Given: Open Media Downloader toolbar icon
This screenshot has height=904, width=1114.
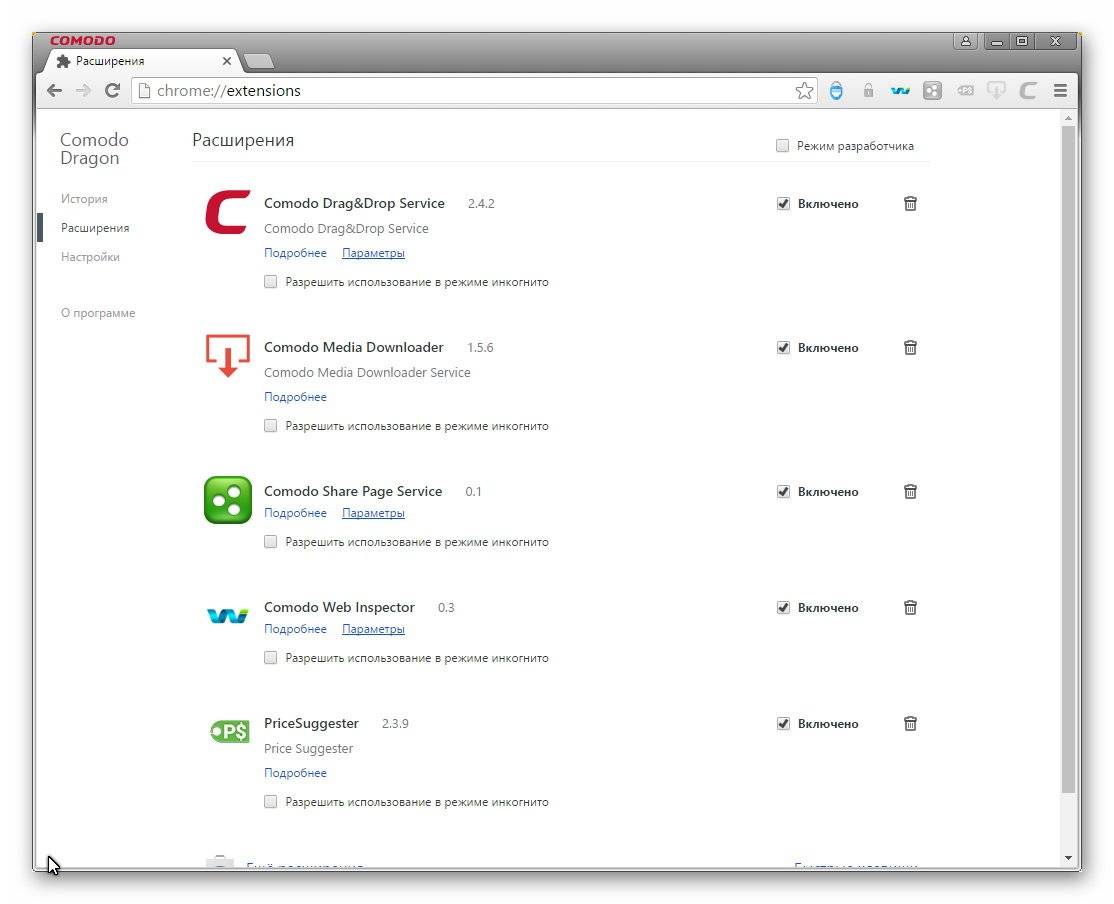Looking at the screenshot, I should click(x=997, y=90).
